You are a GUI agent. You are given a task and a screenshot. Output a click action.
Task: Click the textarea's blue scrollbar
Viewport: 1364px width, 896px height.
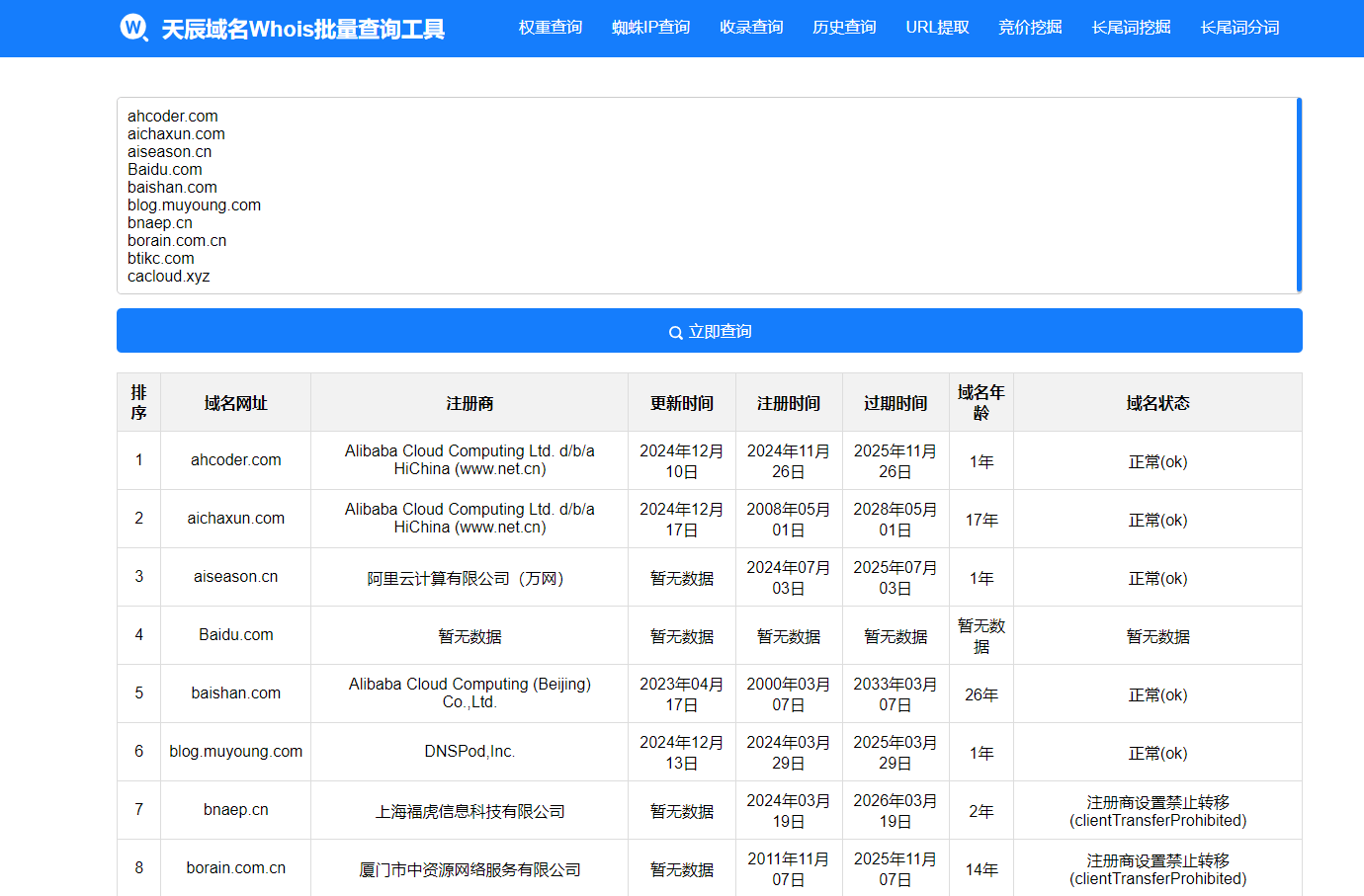click(x=1299, y=196)
